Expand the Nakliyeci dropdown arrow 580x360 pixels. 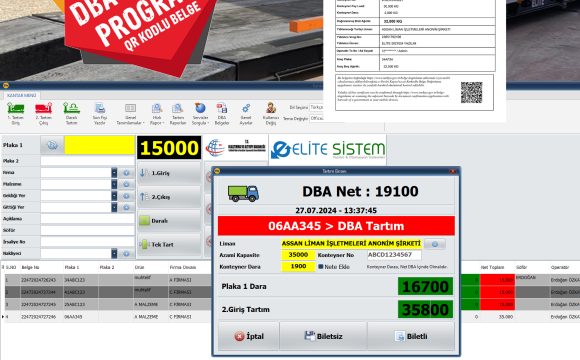[114, 253]
